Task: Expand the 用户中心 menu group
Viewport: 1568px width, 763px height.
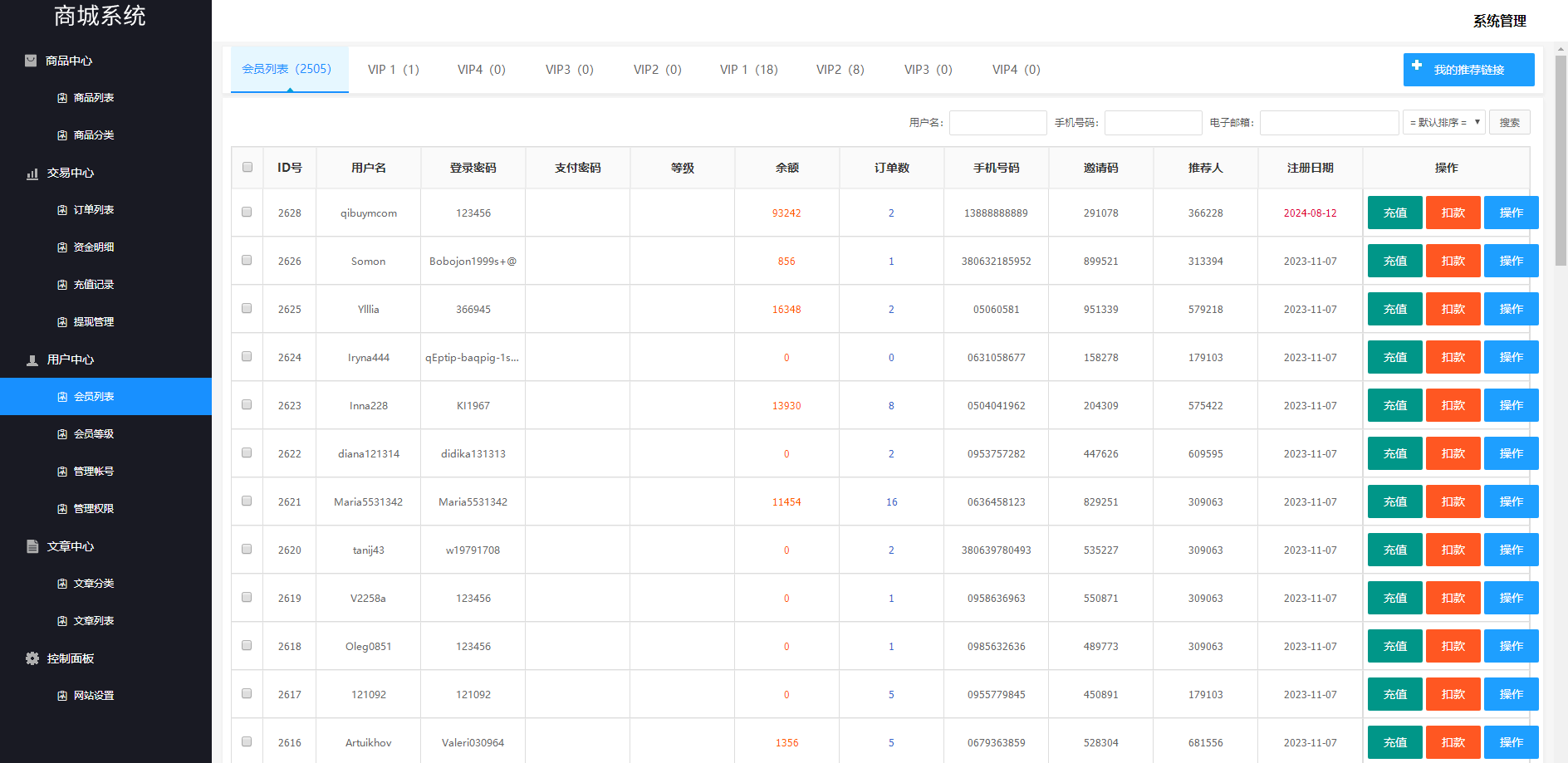Action: pos(71,359)
